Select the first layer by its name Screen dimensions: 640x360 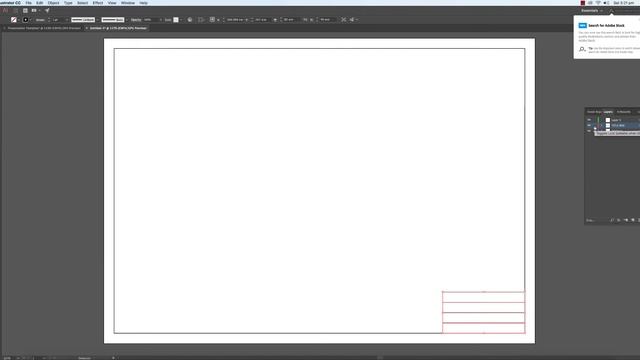616,120
